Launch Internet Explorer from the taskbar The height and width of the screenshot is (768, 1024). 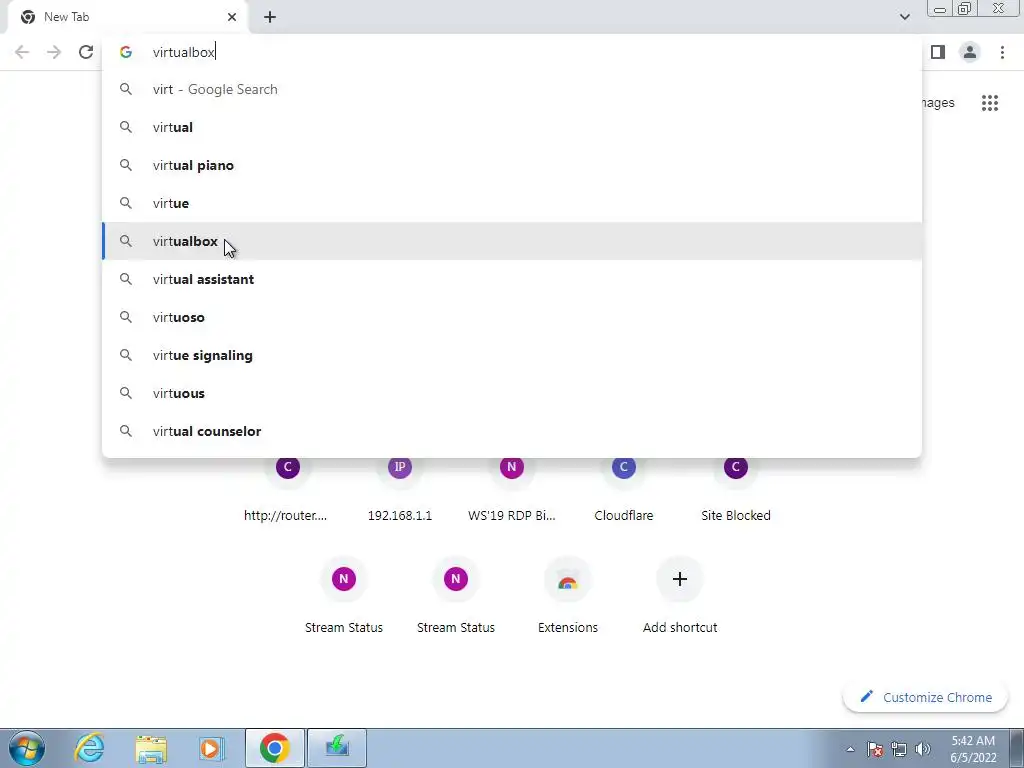click(89, 748)
